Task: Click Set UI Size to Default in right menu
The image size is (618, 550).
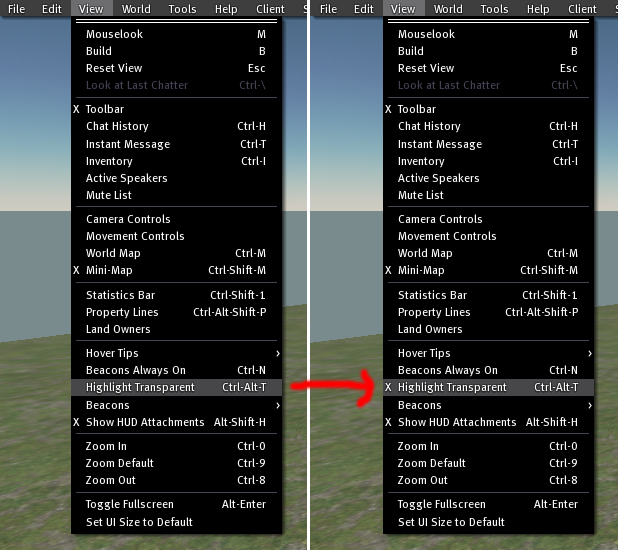Action: point(451,522)
